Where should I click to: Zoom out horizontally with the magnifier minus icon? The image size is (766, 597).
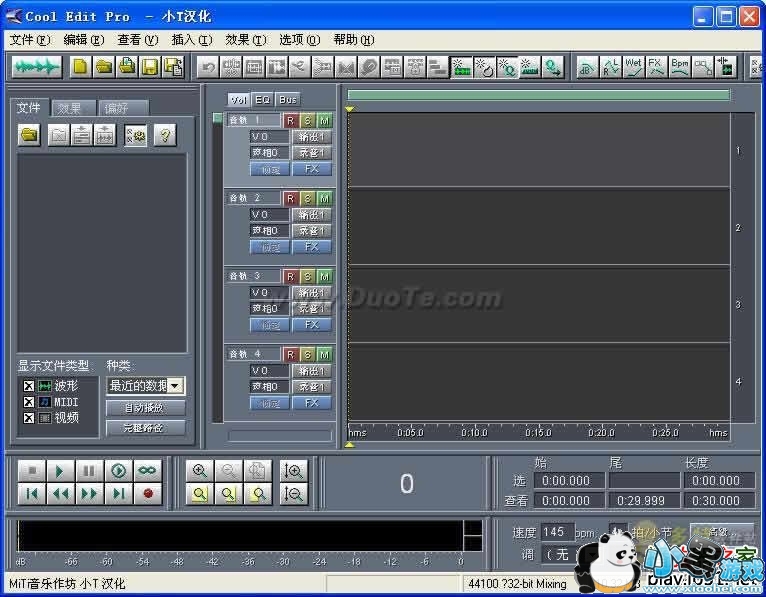pyautogui.click(x=229, y=471)
